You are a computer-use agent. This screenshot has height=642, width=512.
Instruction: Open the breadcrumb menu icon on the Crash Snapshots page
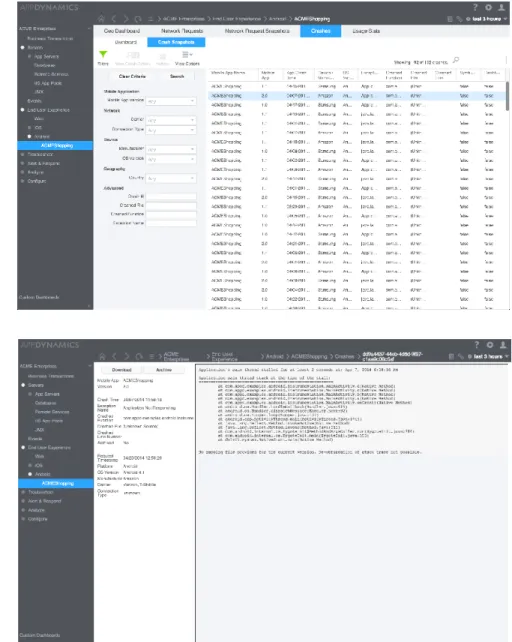(150, 19)
